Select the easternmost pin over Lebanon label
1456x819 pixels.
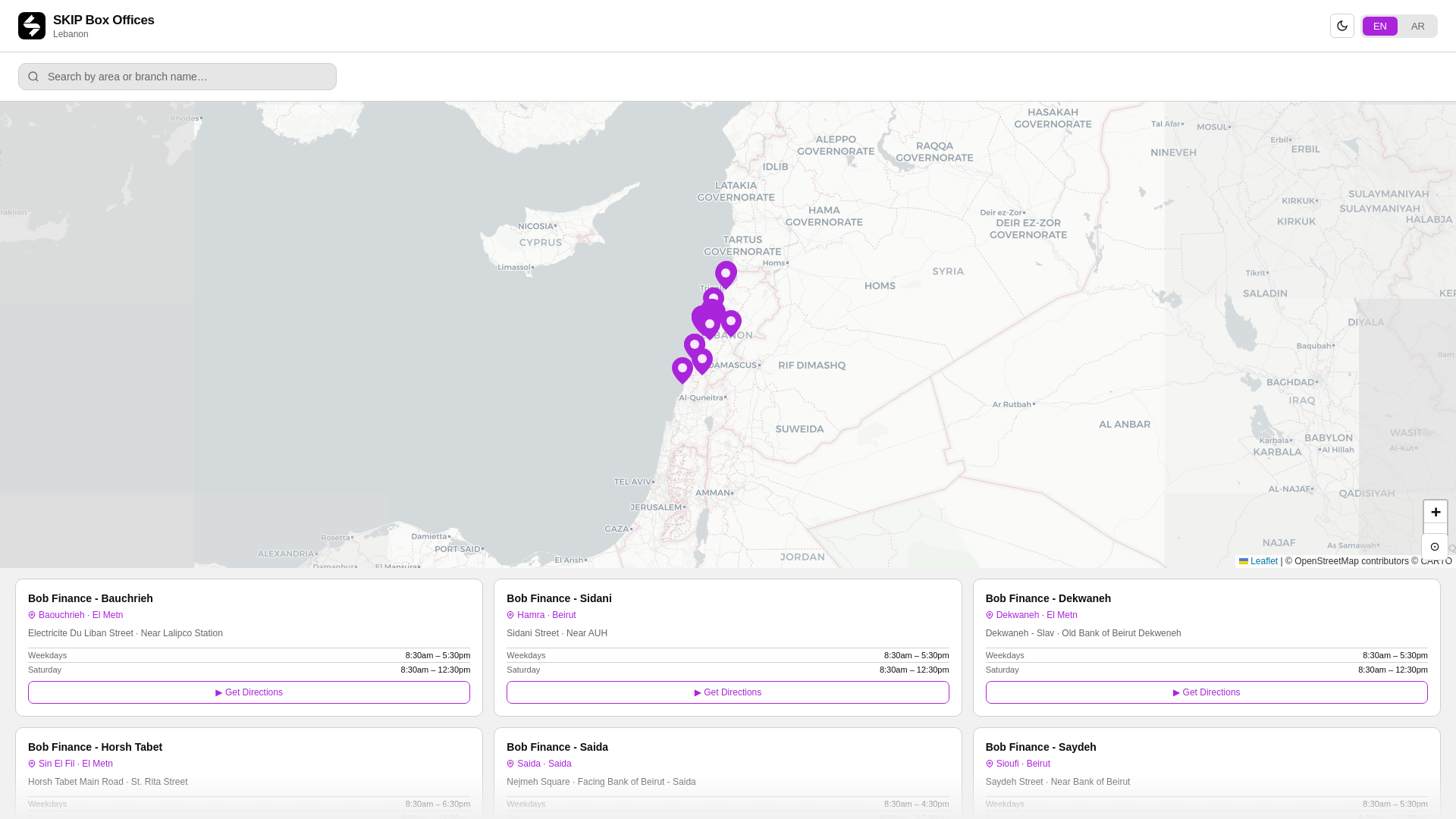click(x=731, y=323)
